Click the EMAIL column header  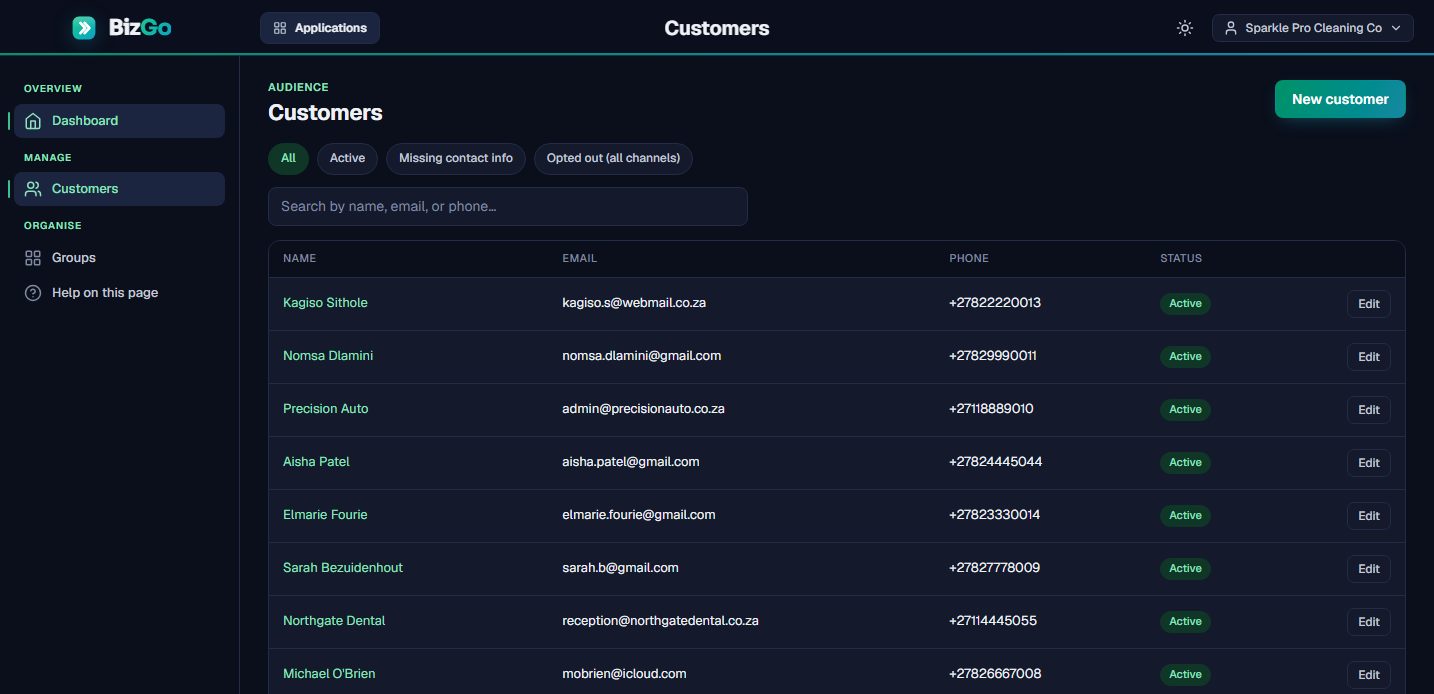tap(580, 259)
